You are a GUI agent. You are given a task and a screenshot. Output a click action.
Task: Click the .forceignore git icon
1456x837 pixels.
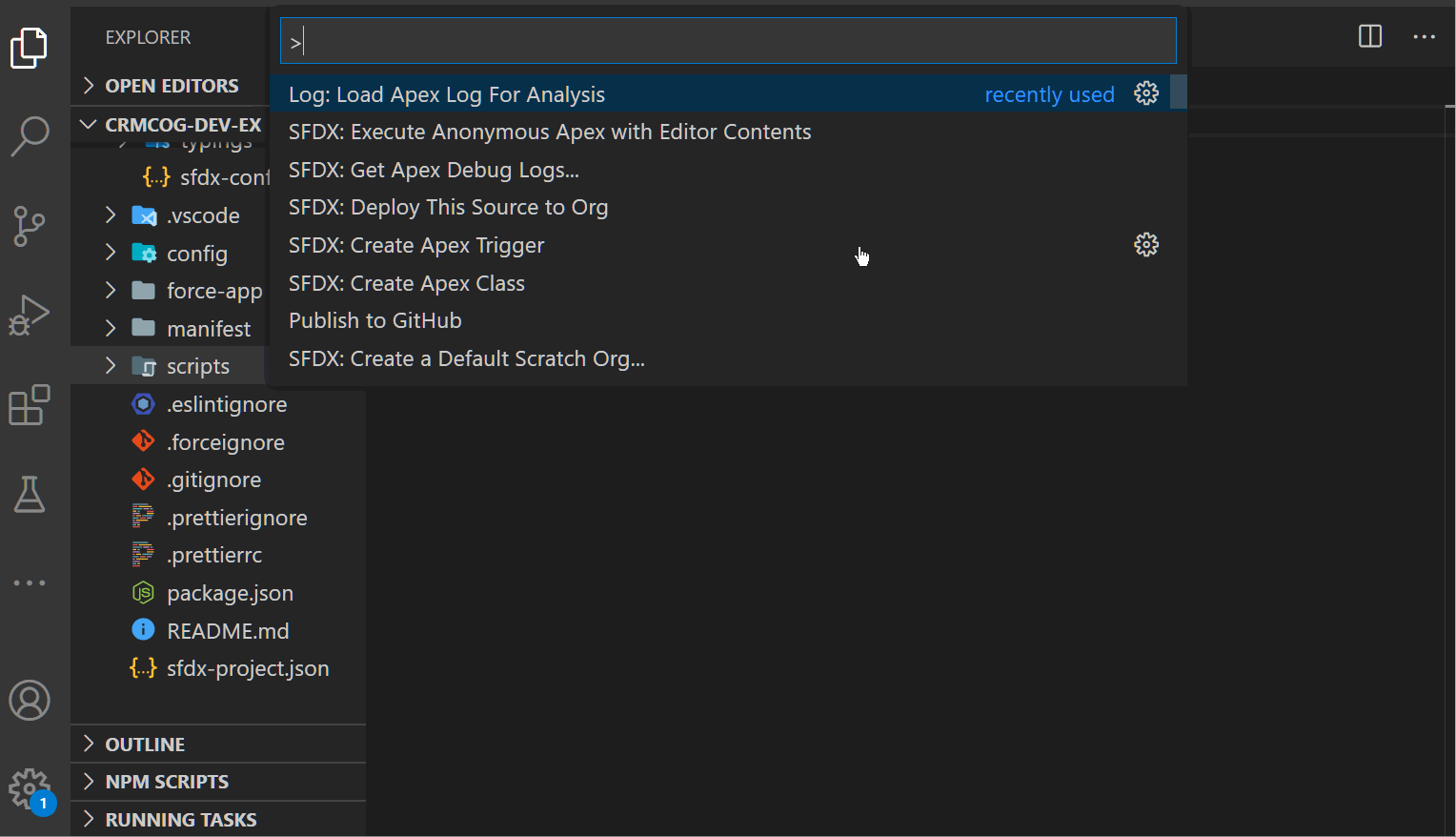click(x=144, y=441)
